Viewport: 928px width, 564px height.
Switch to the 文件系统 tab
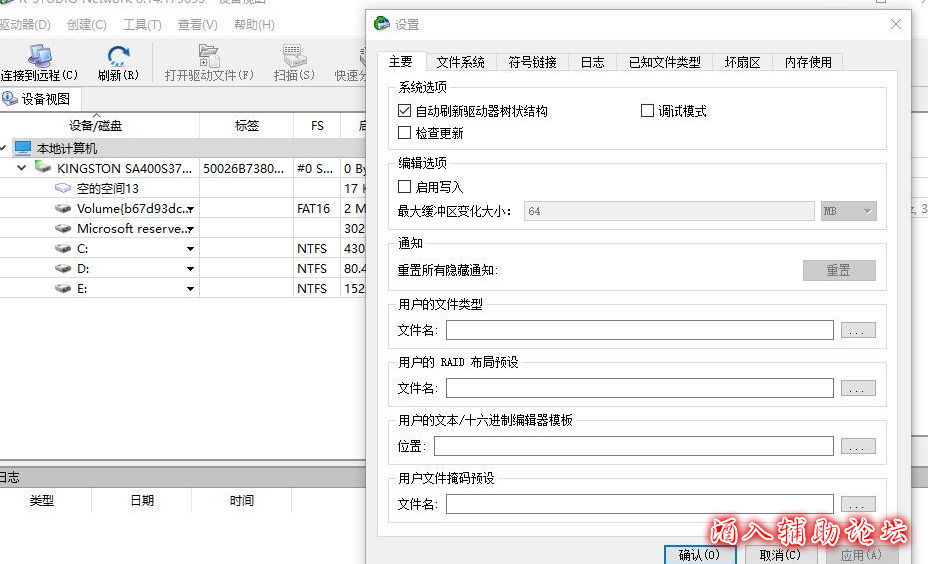pos(460,62)
